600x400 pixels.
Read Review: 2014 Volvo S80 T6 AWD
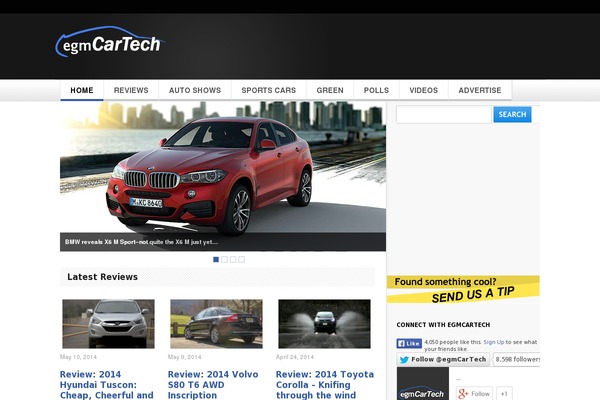213,385
